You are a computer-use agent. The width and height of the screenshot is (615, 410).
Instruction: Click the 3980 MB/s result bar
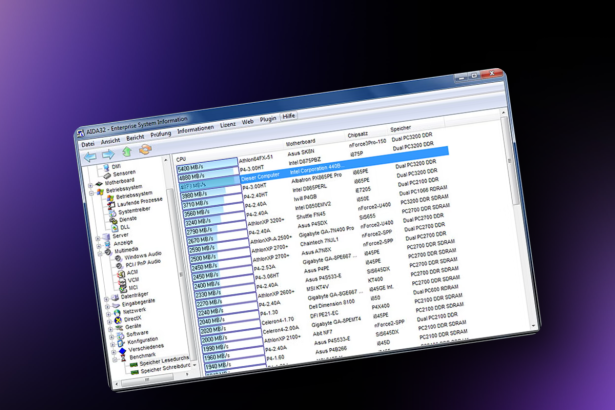(211, 192)
